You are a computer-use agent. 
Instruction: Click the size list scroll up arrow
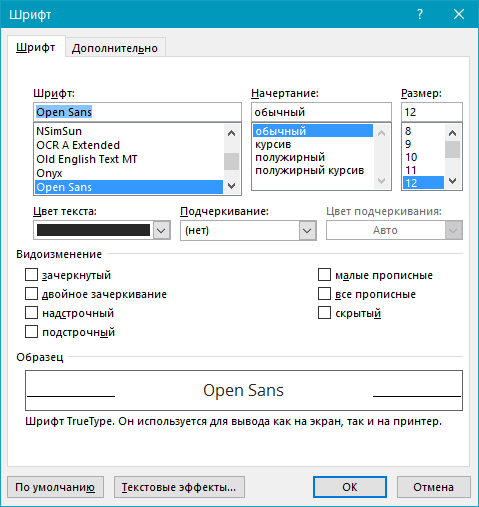coord(452,133)
